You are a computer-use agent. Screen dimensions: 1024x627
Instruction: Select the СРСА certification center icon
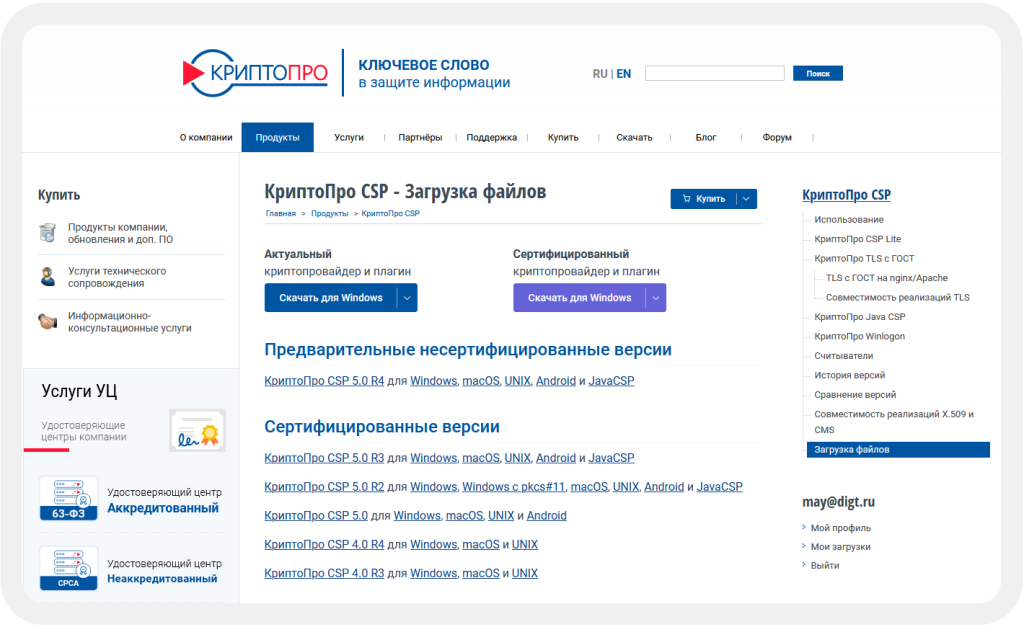68,566
